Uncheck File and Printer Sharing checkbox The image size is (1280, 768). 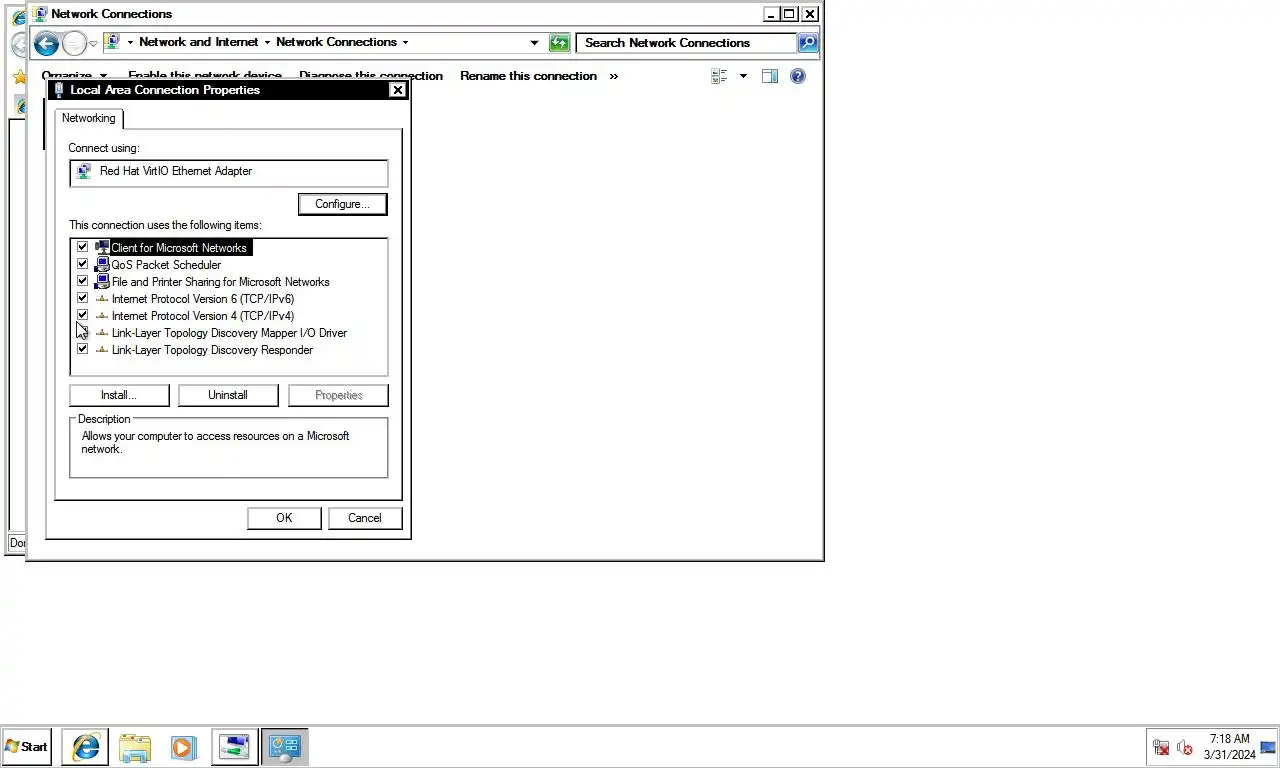point(83,281)
